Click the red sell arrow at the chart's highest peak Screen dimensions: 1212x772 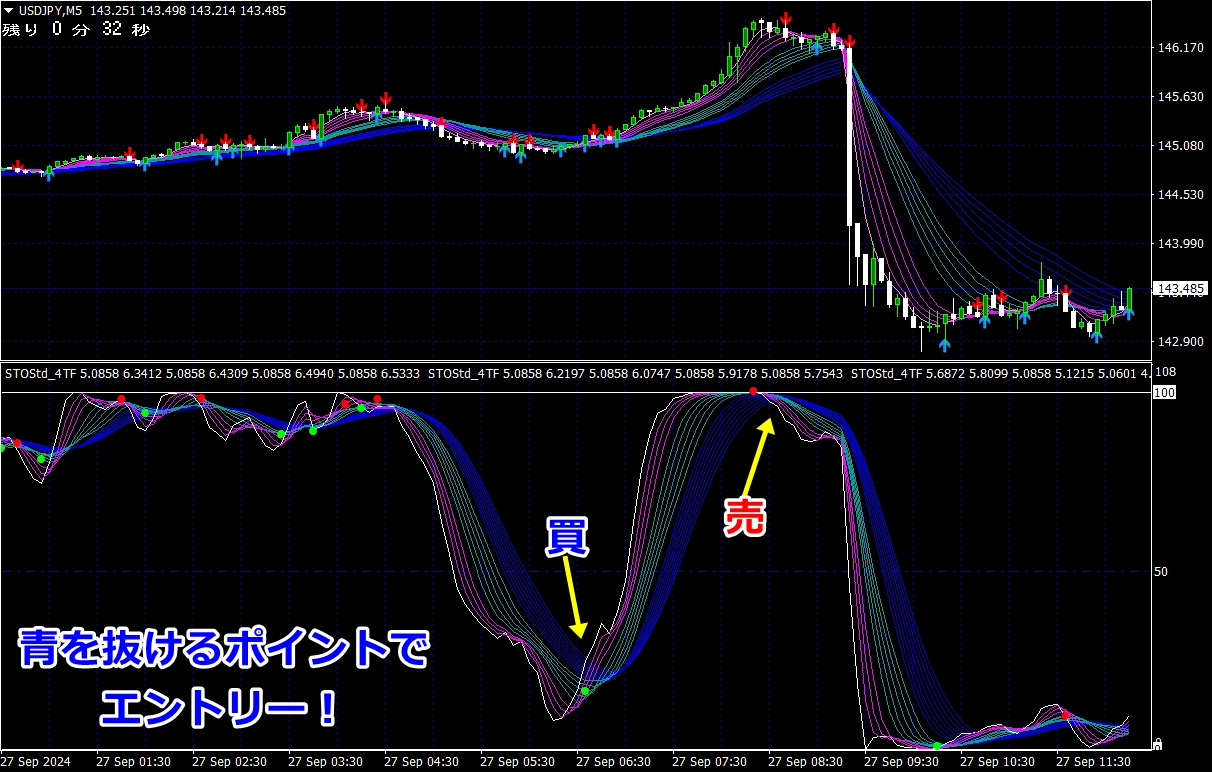point(787,19)
